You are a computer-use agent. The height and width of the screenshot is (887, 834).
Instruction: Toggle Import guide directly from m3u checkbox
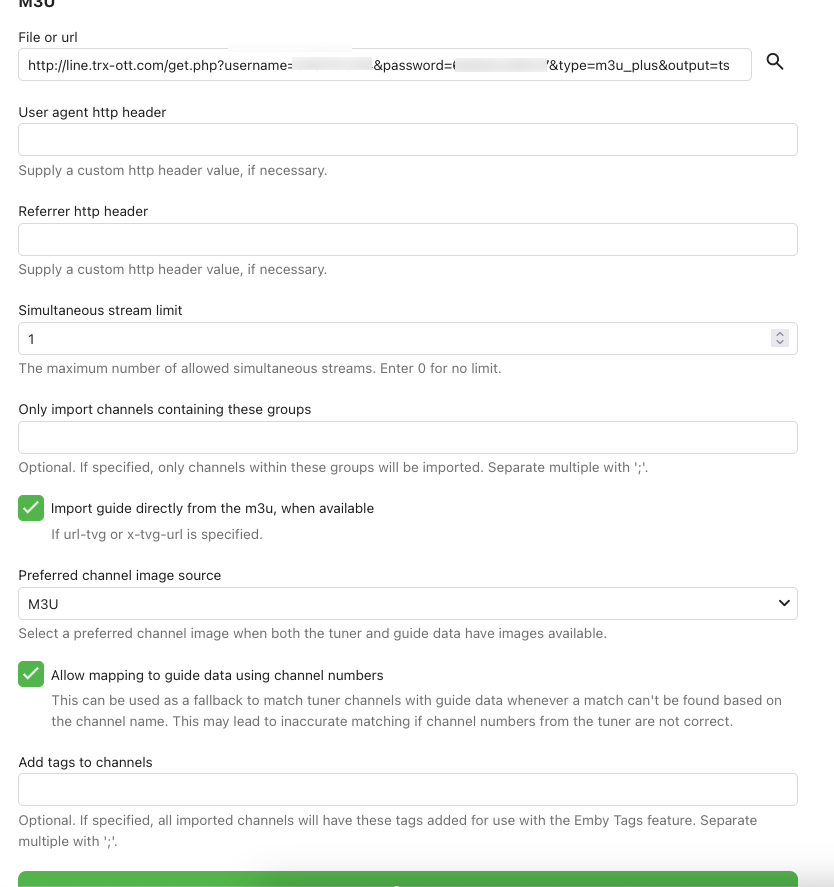31,508
